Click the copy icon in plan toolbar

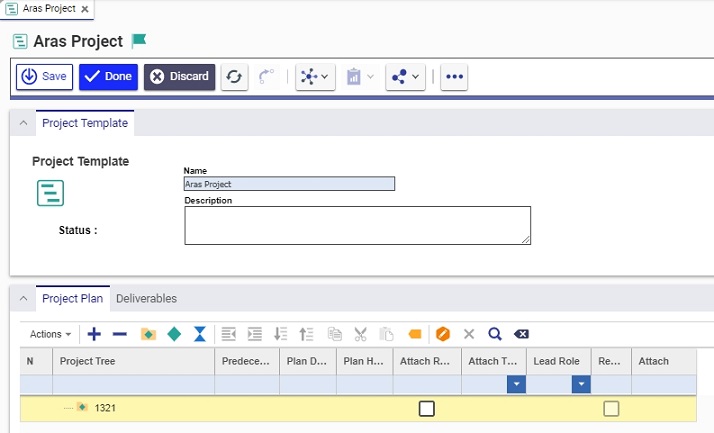click(335, 334)
